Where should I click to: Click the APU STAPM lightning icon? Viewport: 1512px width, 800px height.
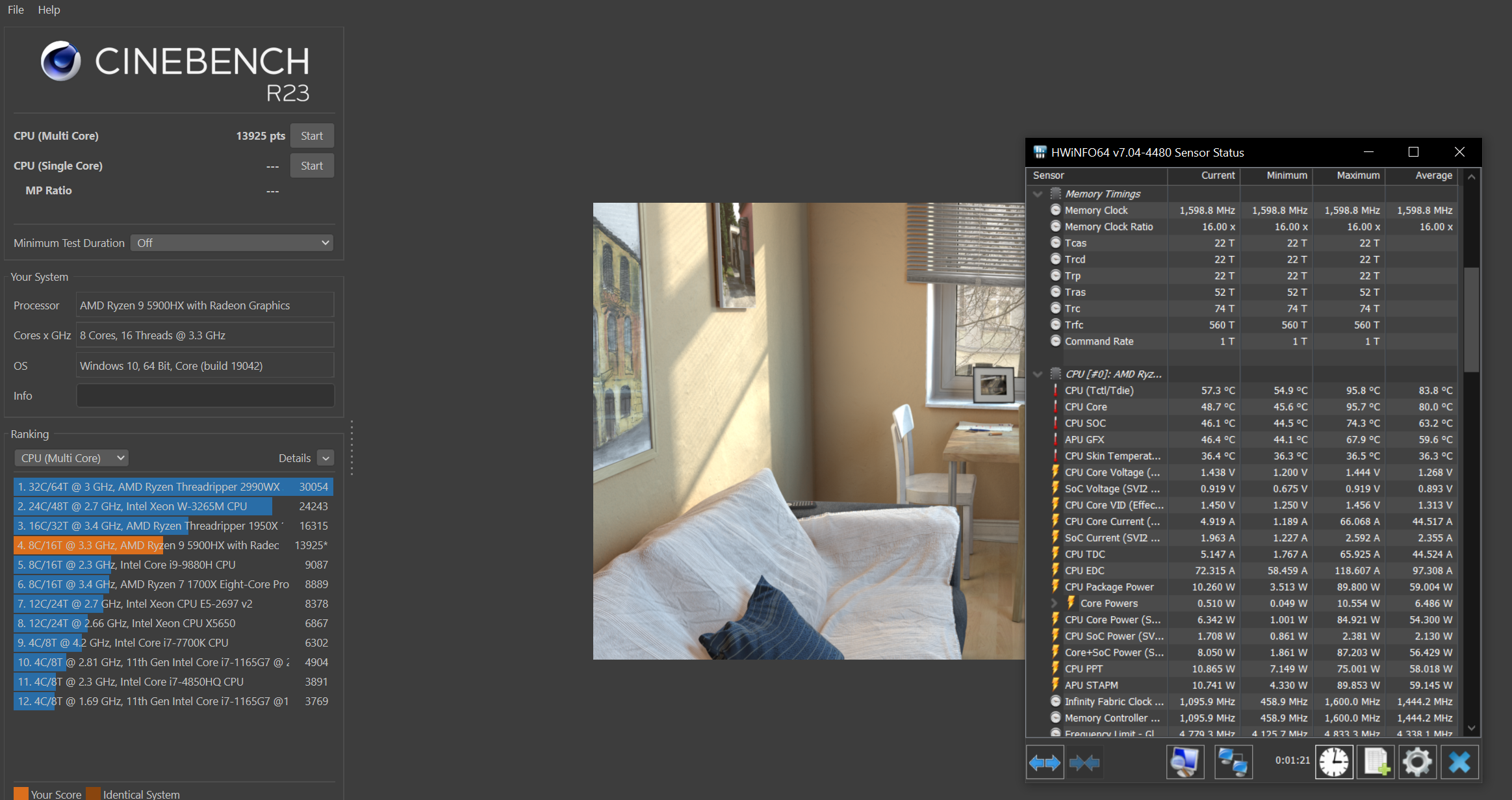tap(1056, 684)
